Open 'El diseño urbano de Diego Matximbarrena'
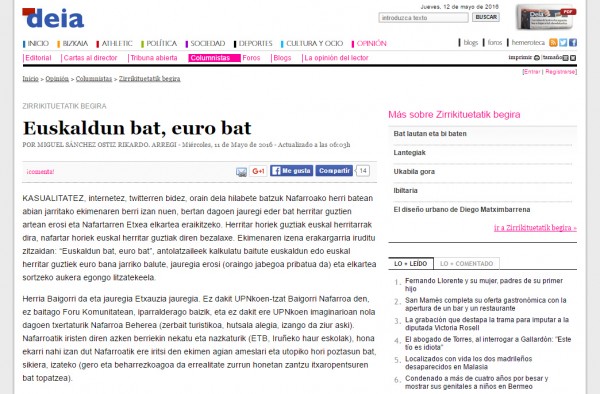This screenshot has height=394, width=600. coord(462,209)
